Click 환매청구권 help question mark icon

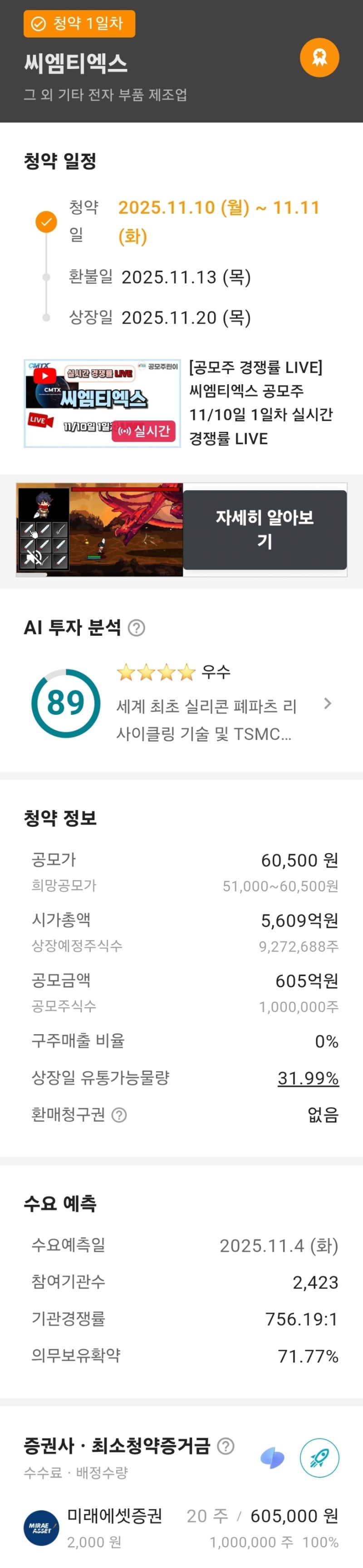pos(120,1114)
